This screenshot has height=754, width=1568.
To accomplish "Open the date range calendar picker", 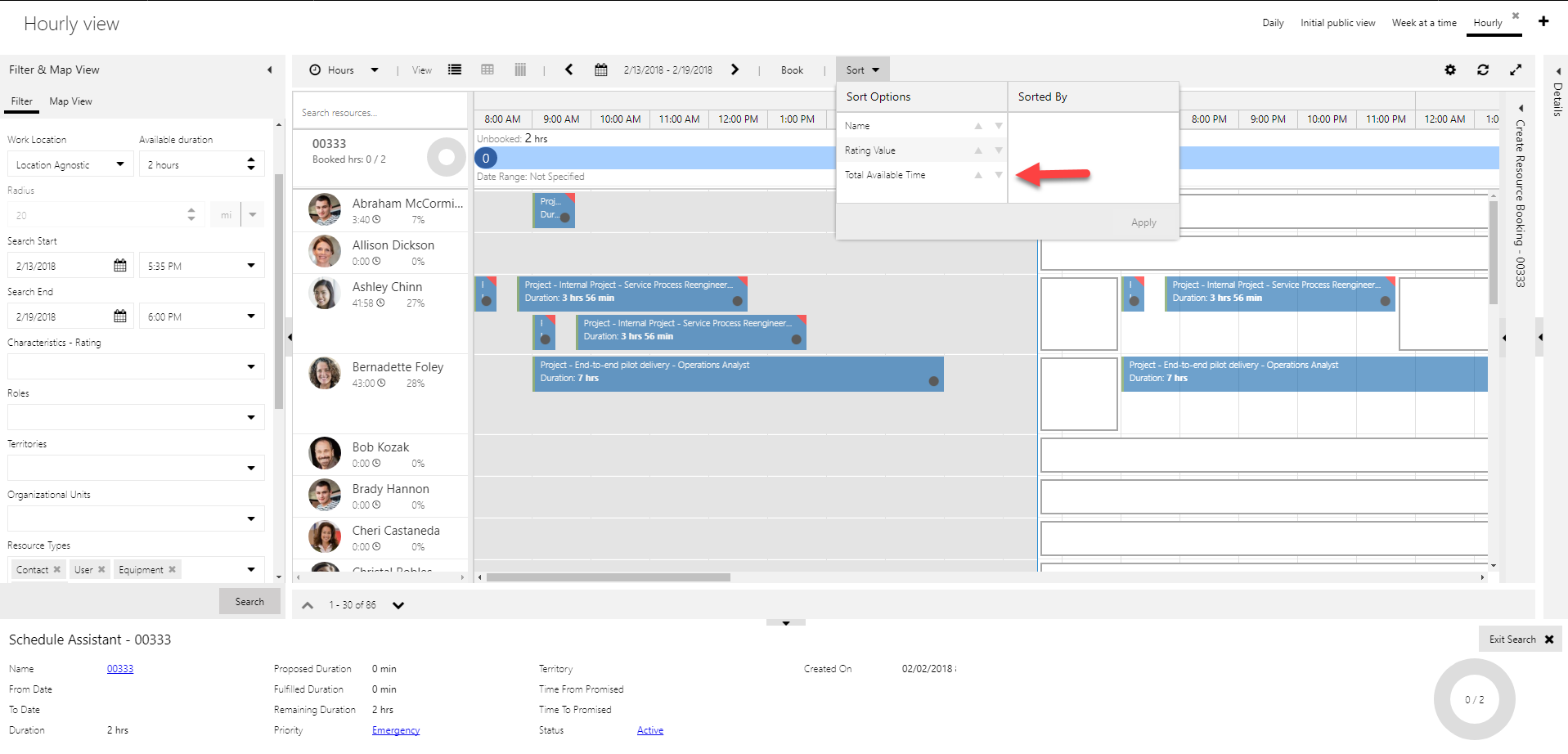I will click(601, 70).
